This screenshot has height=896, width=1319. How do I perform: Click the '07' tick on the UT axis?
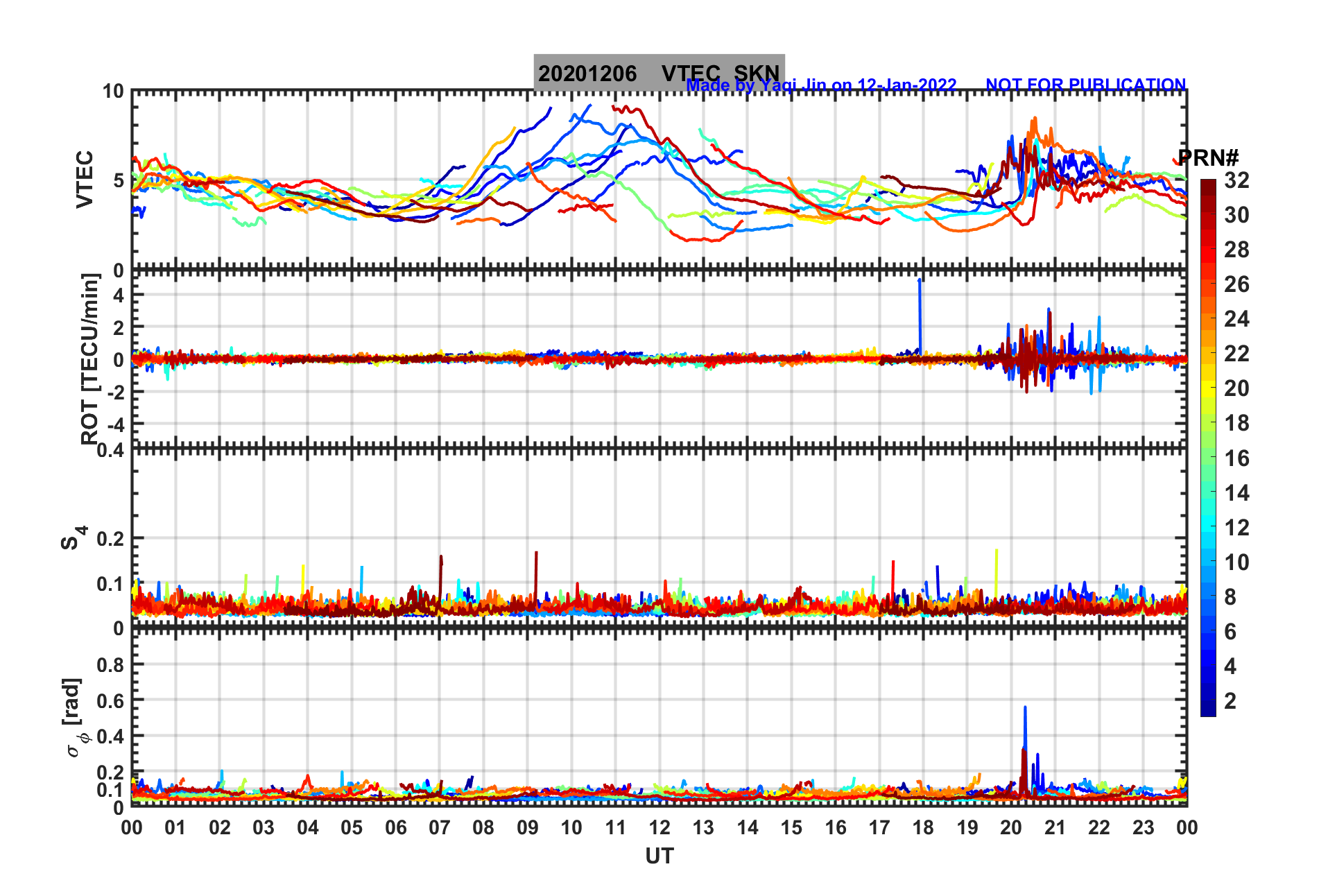click(x=440, y=827)
